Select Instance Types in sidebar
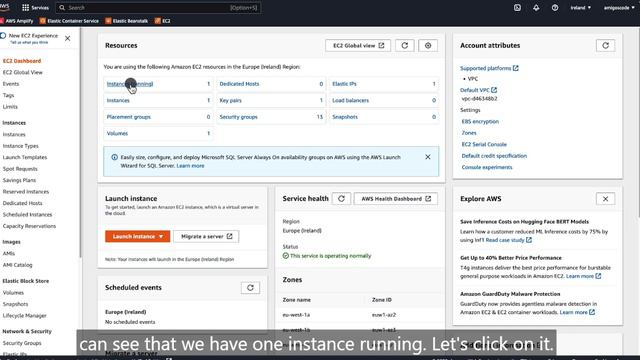 [x=20, y=146]
